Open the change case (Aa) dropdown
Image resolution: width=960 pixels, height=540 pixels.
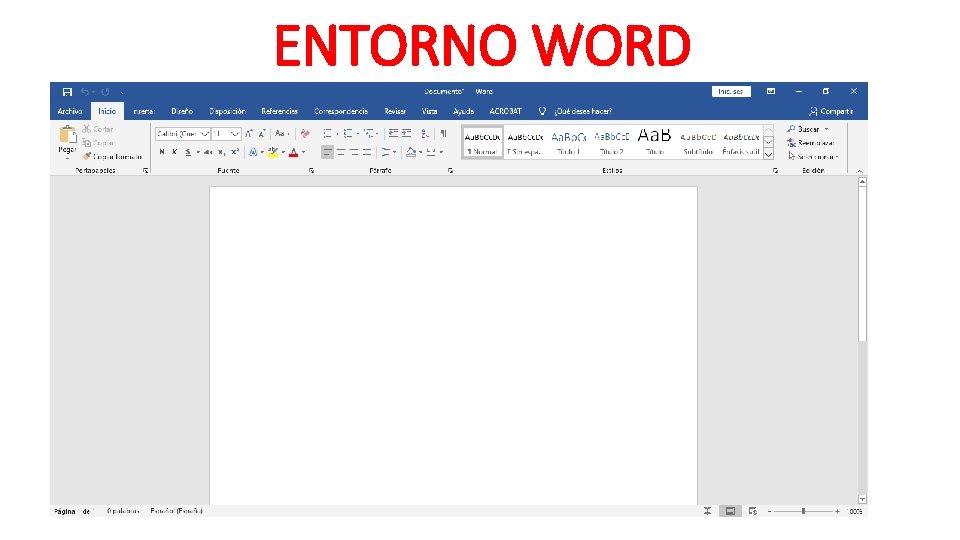282,133
